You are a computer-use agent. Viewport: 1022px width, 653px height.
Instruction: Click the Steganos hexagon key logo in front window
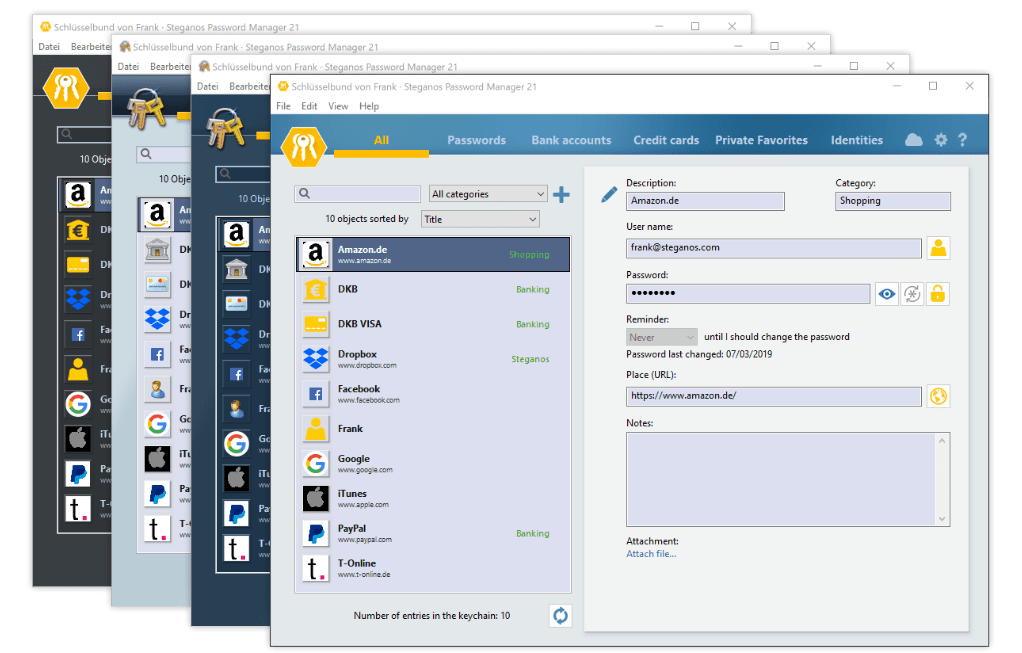click(303, 147)
